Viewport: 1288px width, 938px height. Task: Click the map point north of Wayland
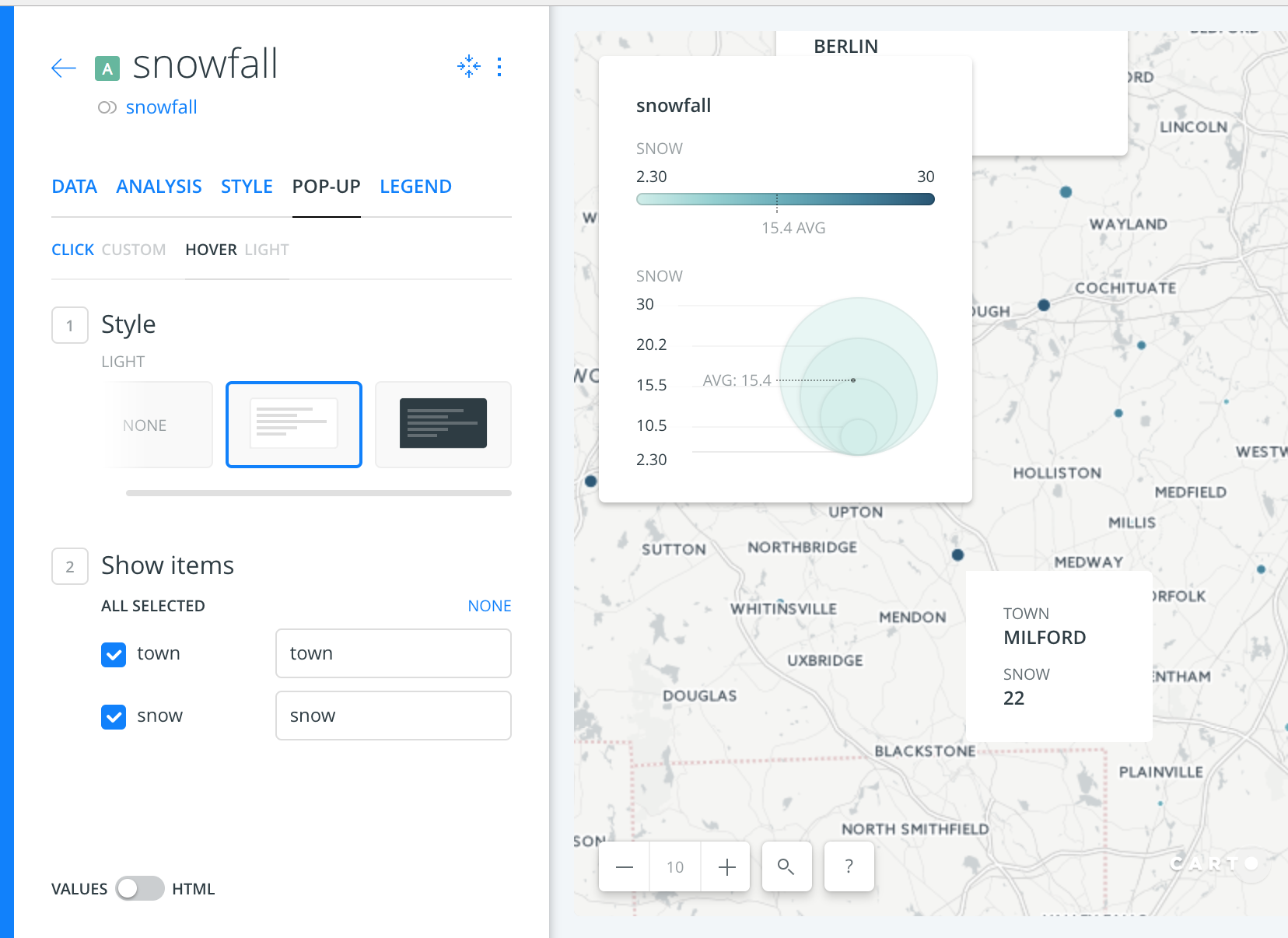click(1066, 192)
